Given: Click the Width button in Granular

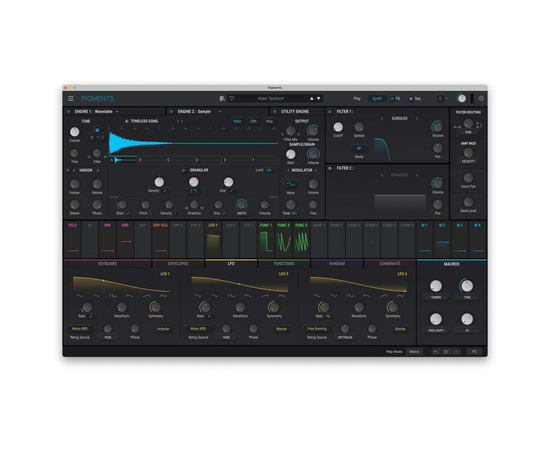Looking at the screenshot, I should 242,213.
